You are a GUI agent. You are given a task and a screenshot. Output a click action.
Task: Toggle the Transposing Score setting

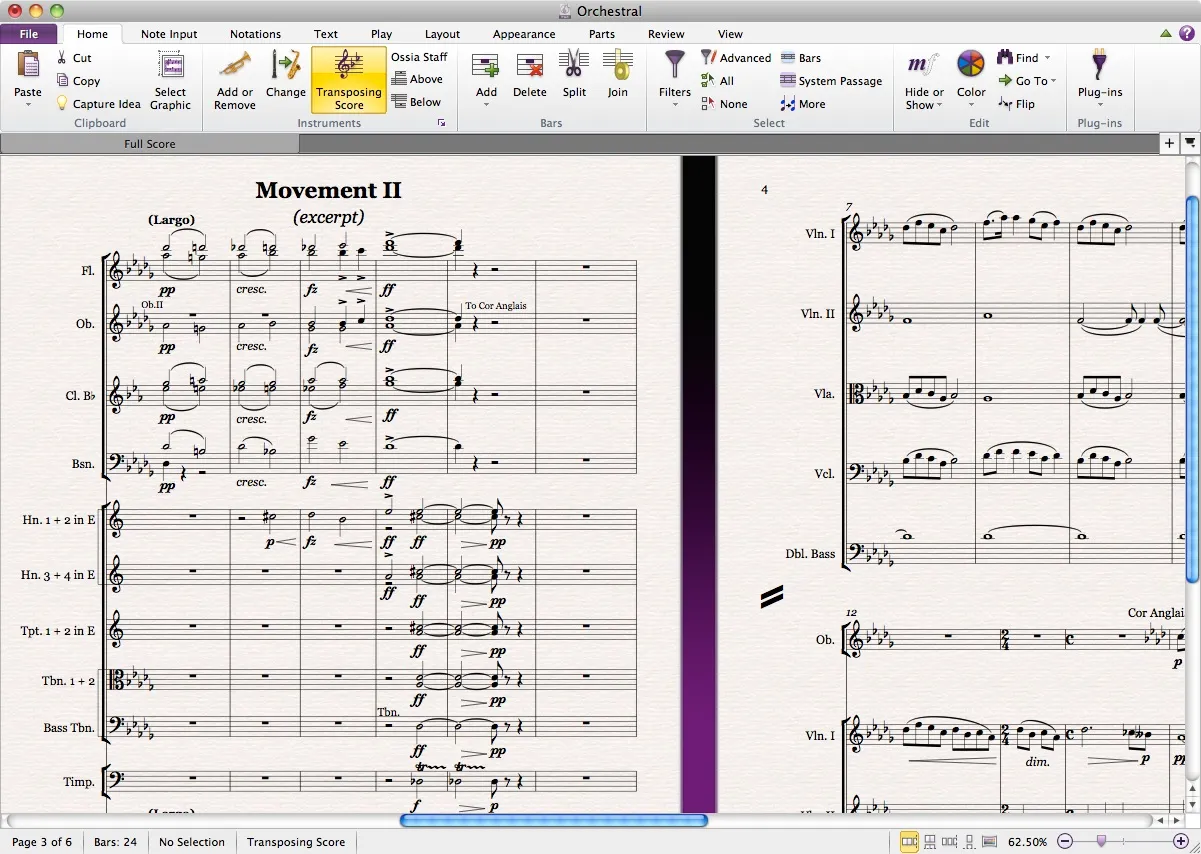click(348, 80)
